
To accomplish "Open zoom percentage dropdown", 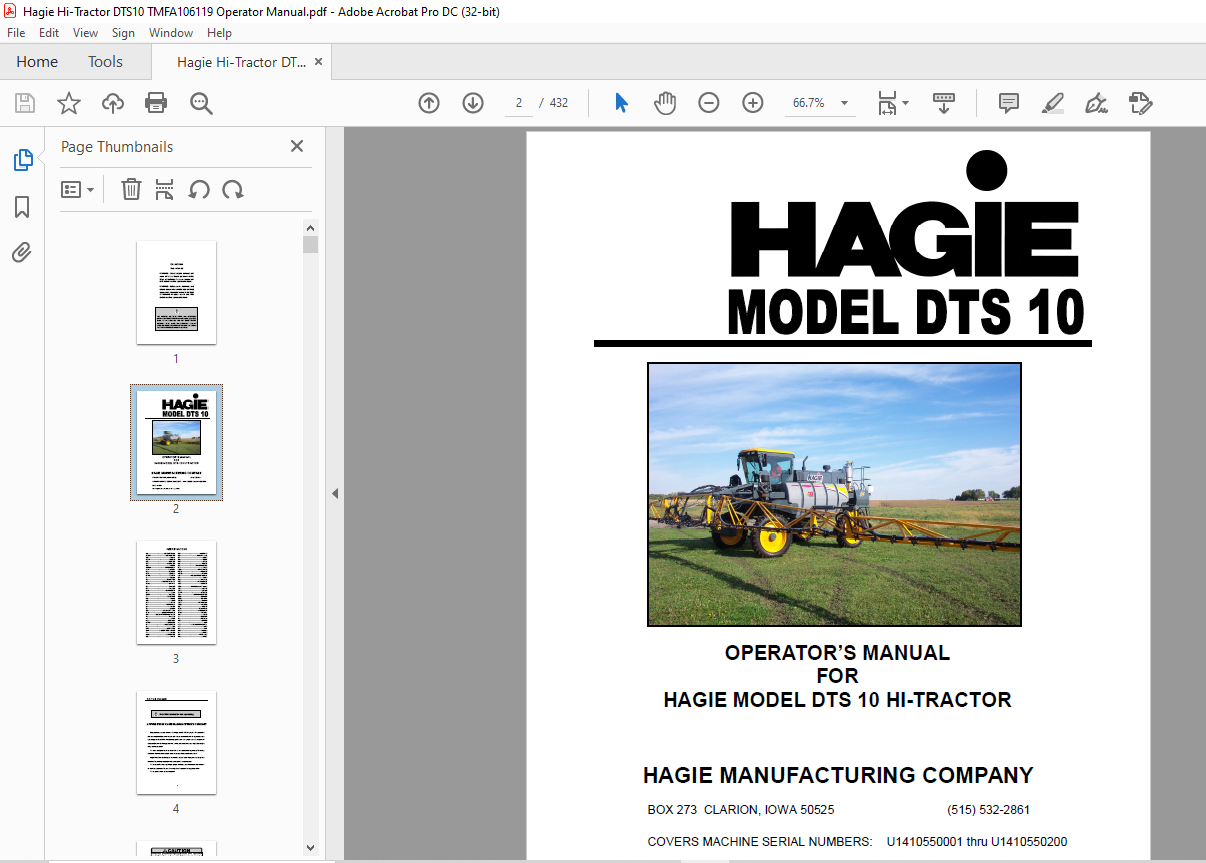I will pyautogui.click(x=844, y=103).
